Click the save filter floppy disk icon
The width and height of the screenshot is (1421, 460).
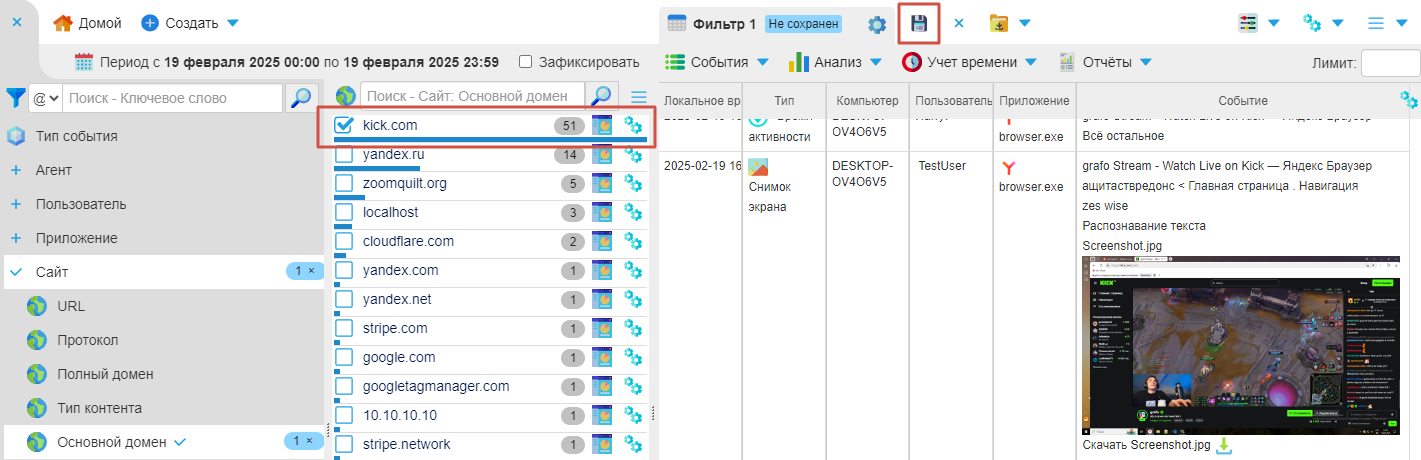[919, 23]
